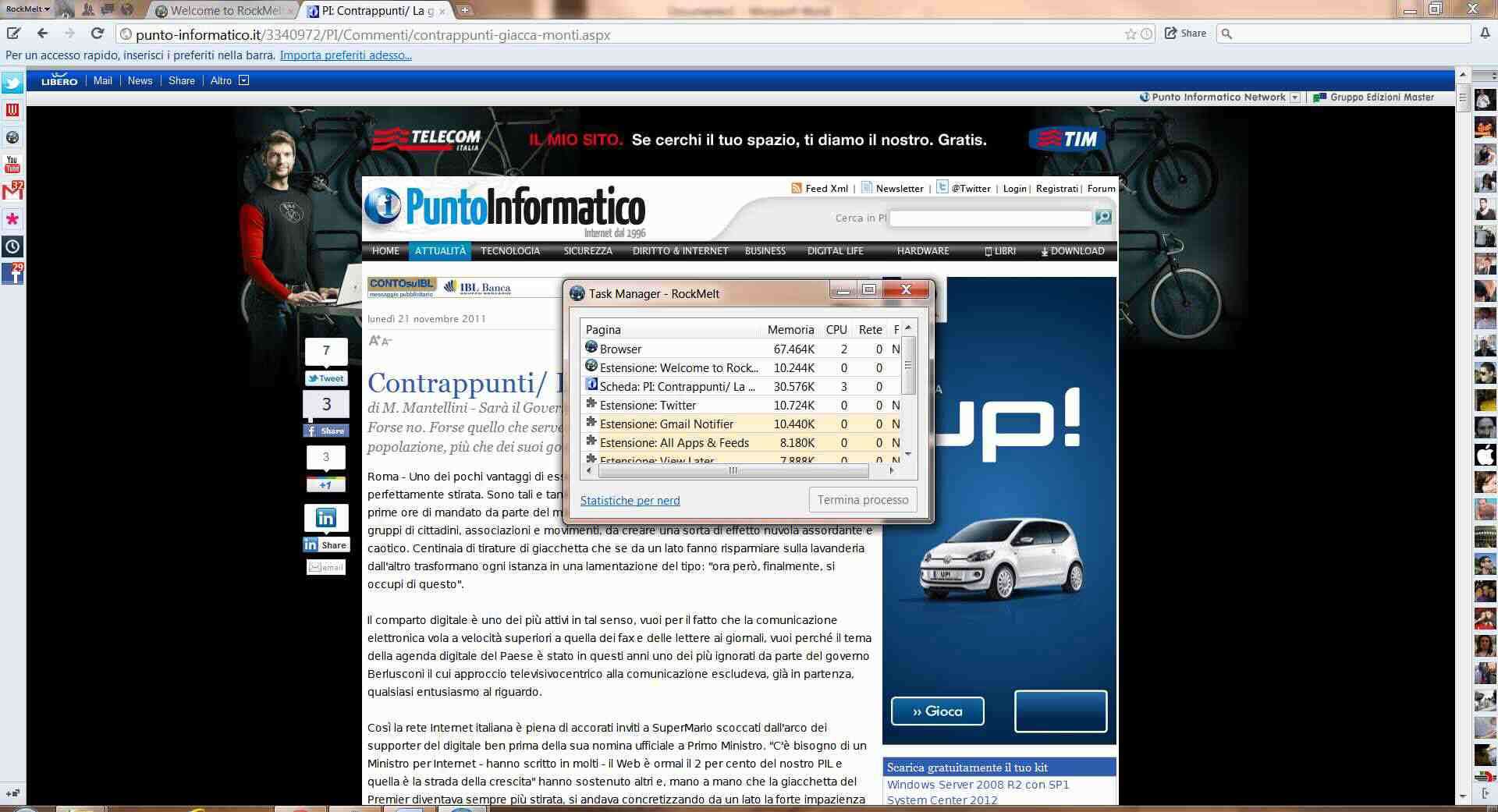Screen dimensions: 1498x812
Task: Click Mail in the Libero toolbar
Action: [103, 80]
